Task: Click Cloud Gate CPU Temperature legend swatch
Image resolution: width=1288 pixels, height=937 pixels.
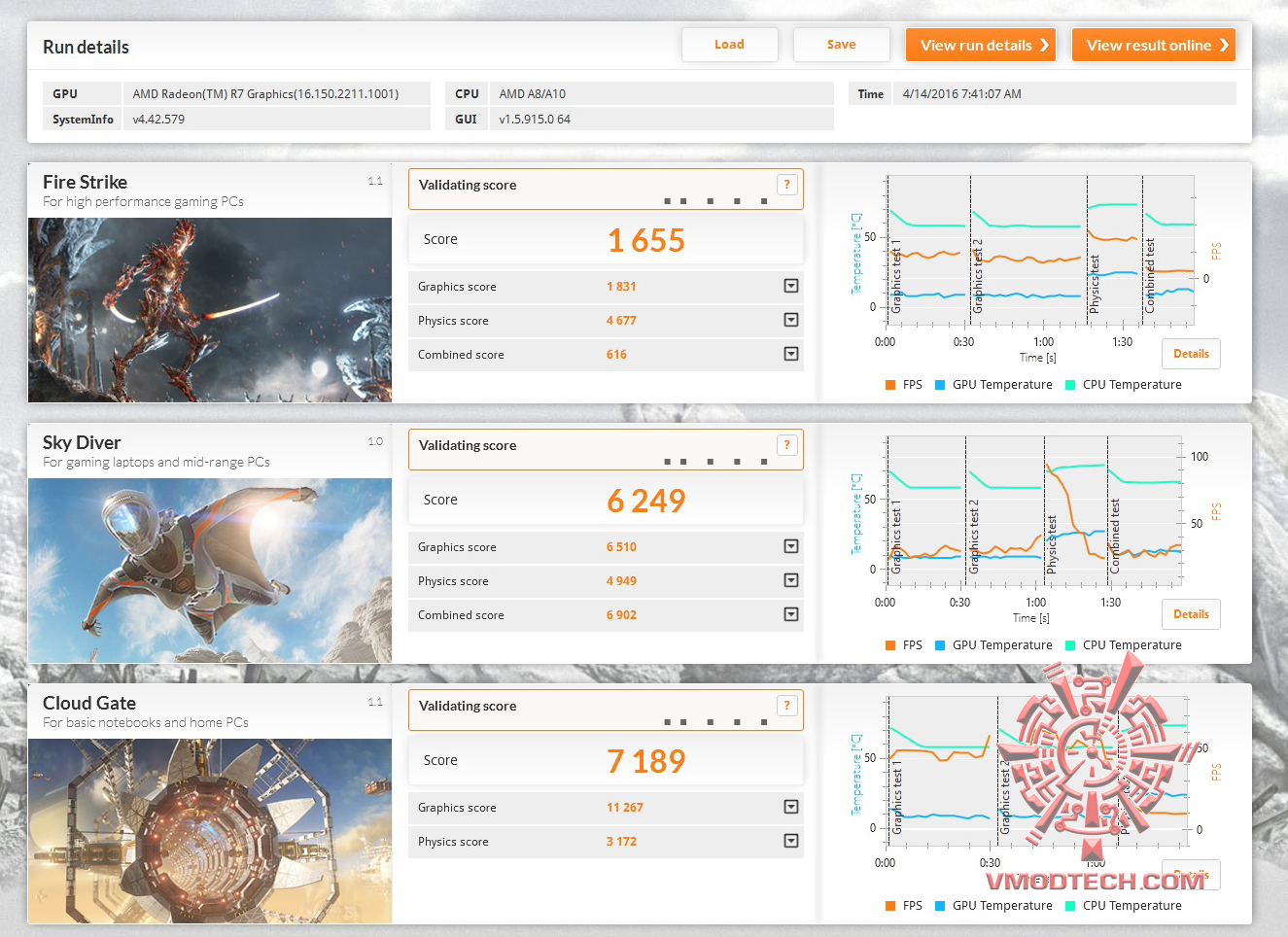Action: coord(1070,906)
